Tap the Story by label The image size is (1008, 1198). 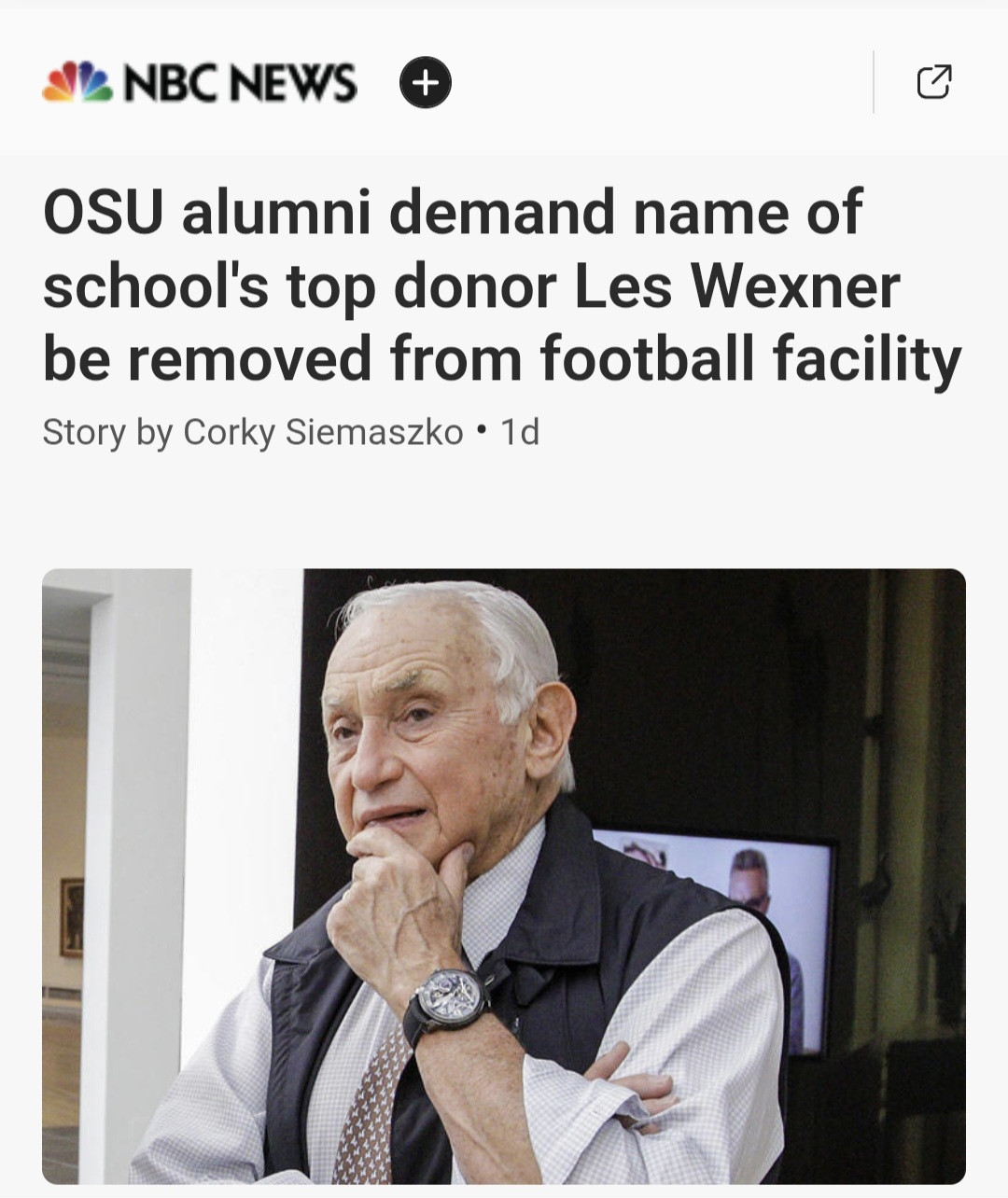(x=107, y=432)
